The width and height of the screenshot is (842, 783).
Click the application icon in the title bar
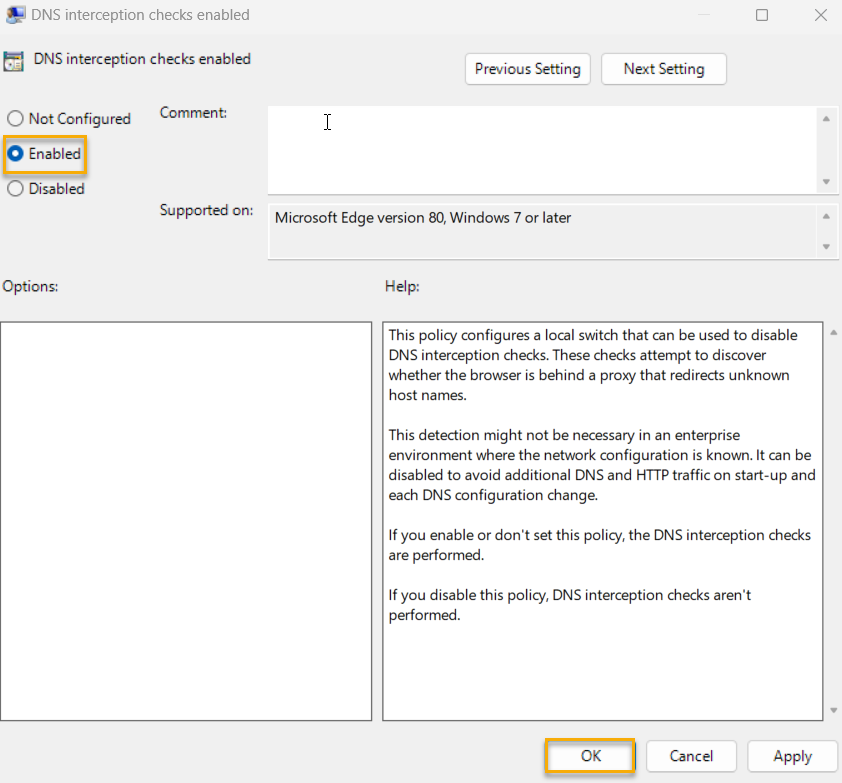(14, 15)
